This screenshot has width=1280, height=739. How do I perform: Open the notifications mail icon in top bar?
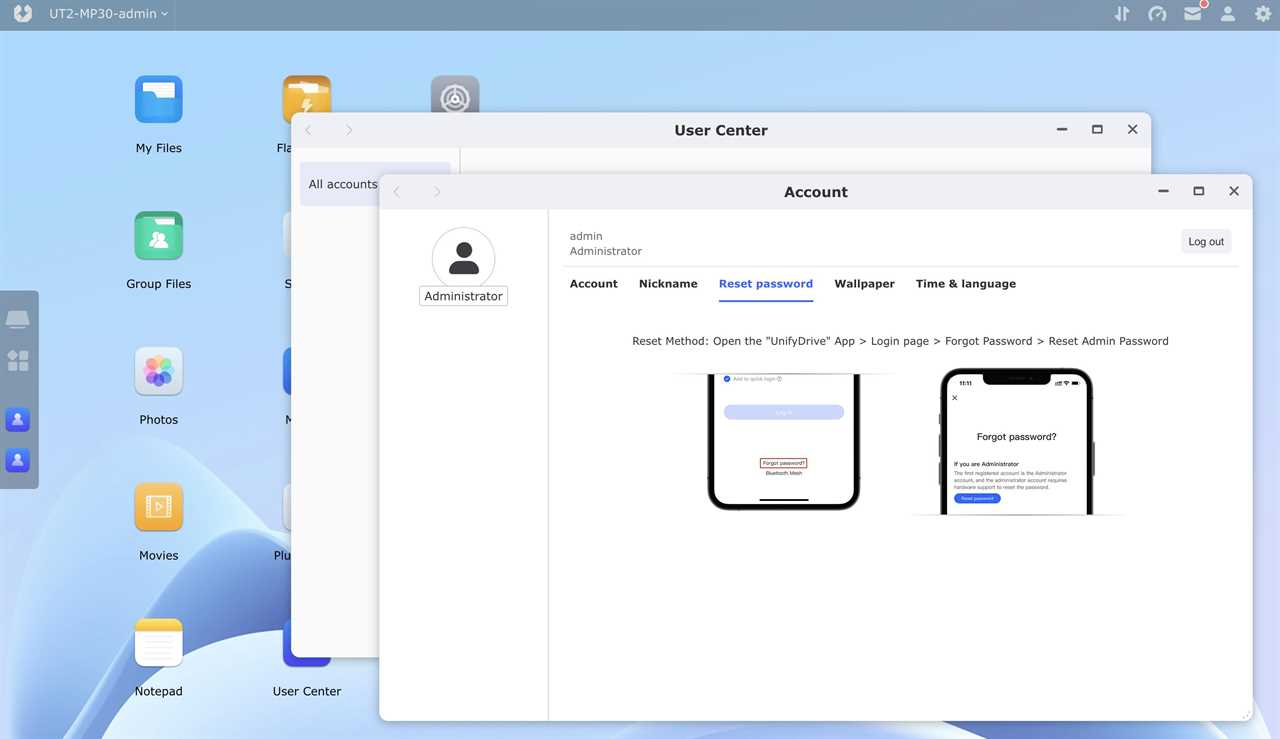tap(1193, 14)
